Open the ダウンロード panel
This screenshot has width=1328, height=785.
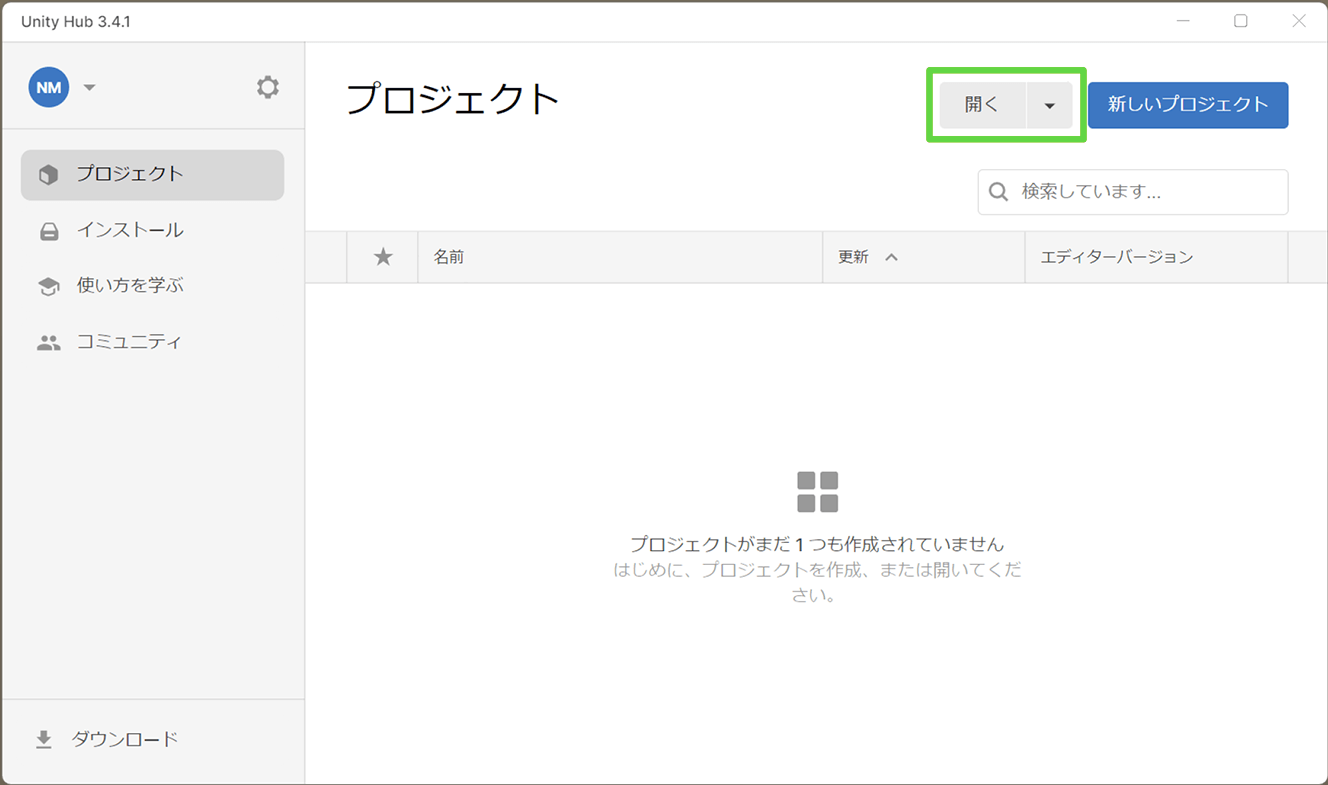tap(106, 740)
